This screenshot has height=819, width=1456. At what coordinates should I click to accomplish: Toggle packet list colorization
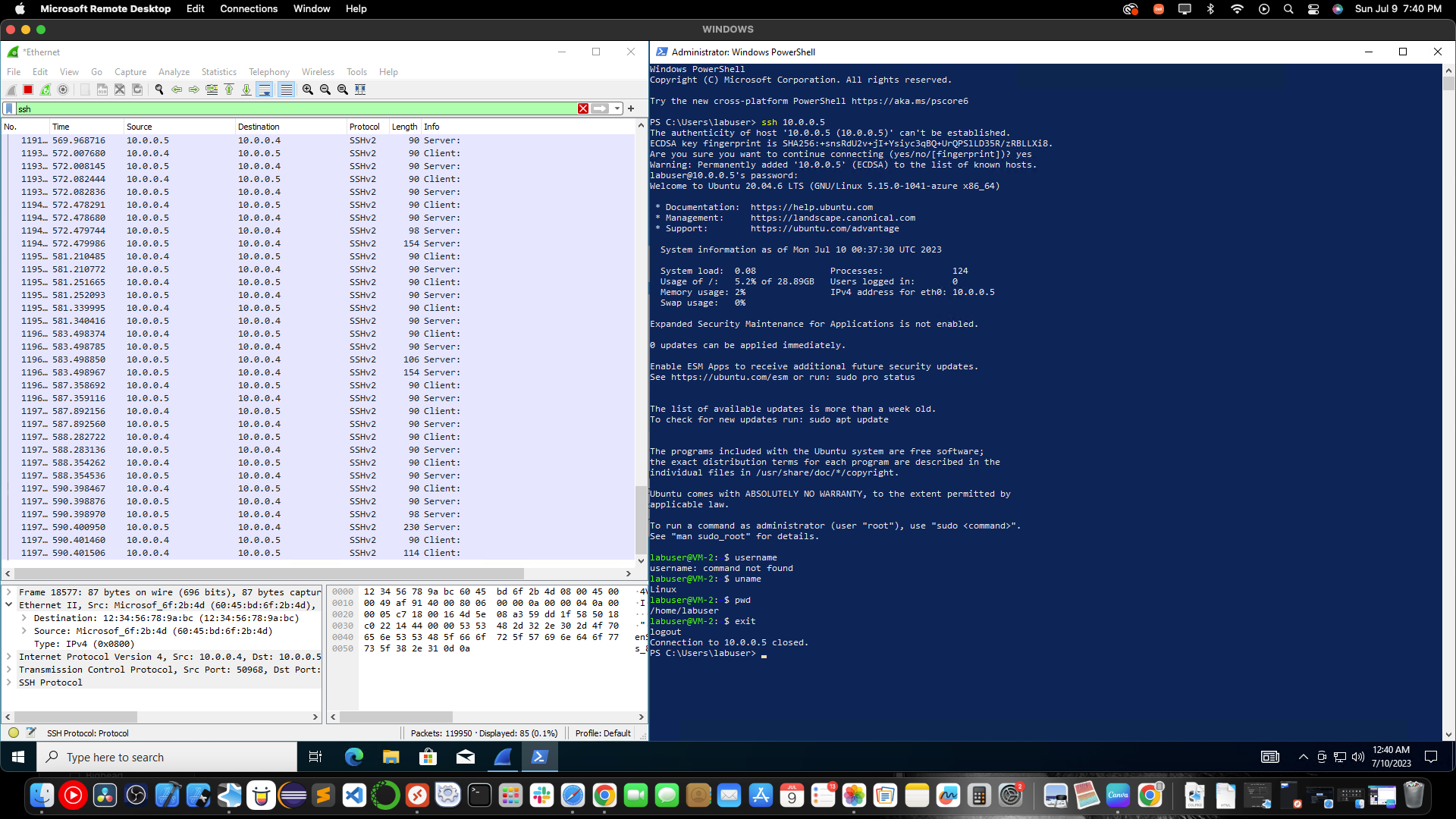tap(286, 89)
